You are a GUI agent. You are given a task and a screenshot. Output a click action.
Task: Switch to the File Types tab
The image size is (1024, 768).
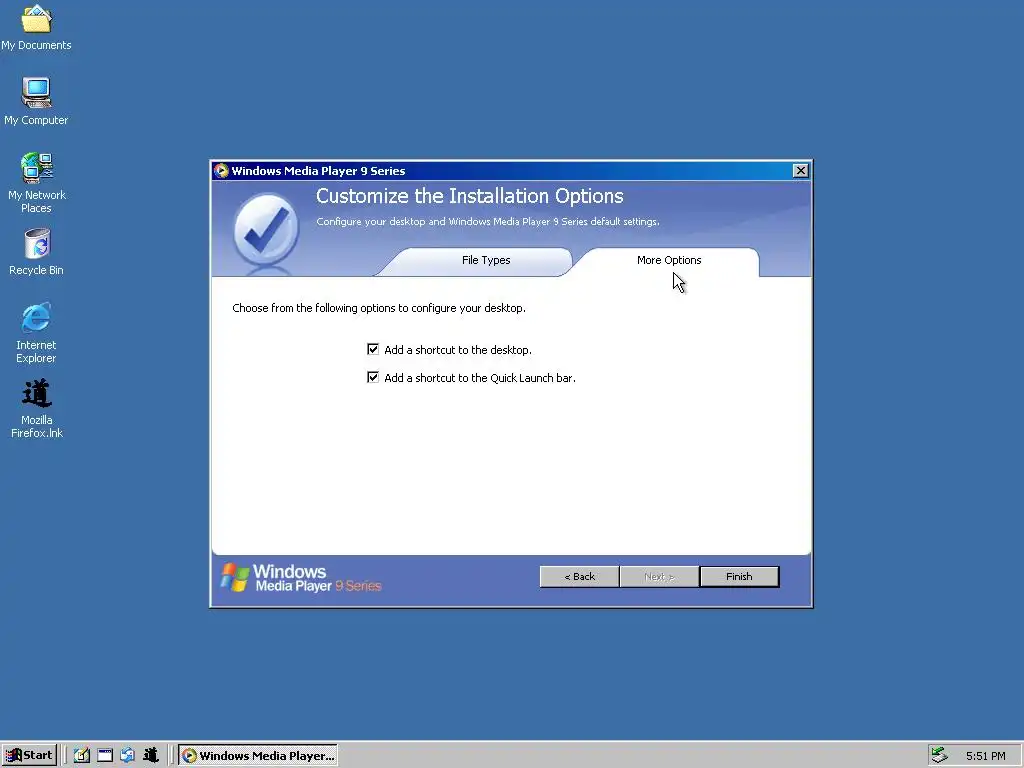click(485, 261)
